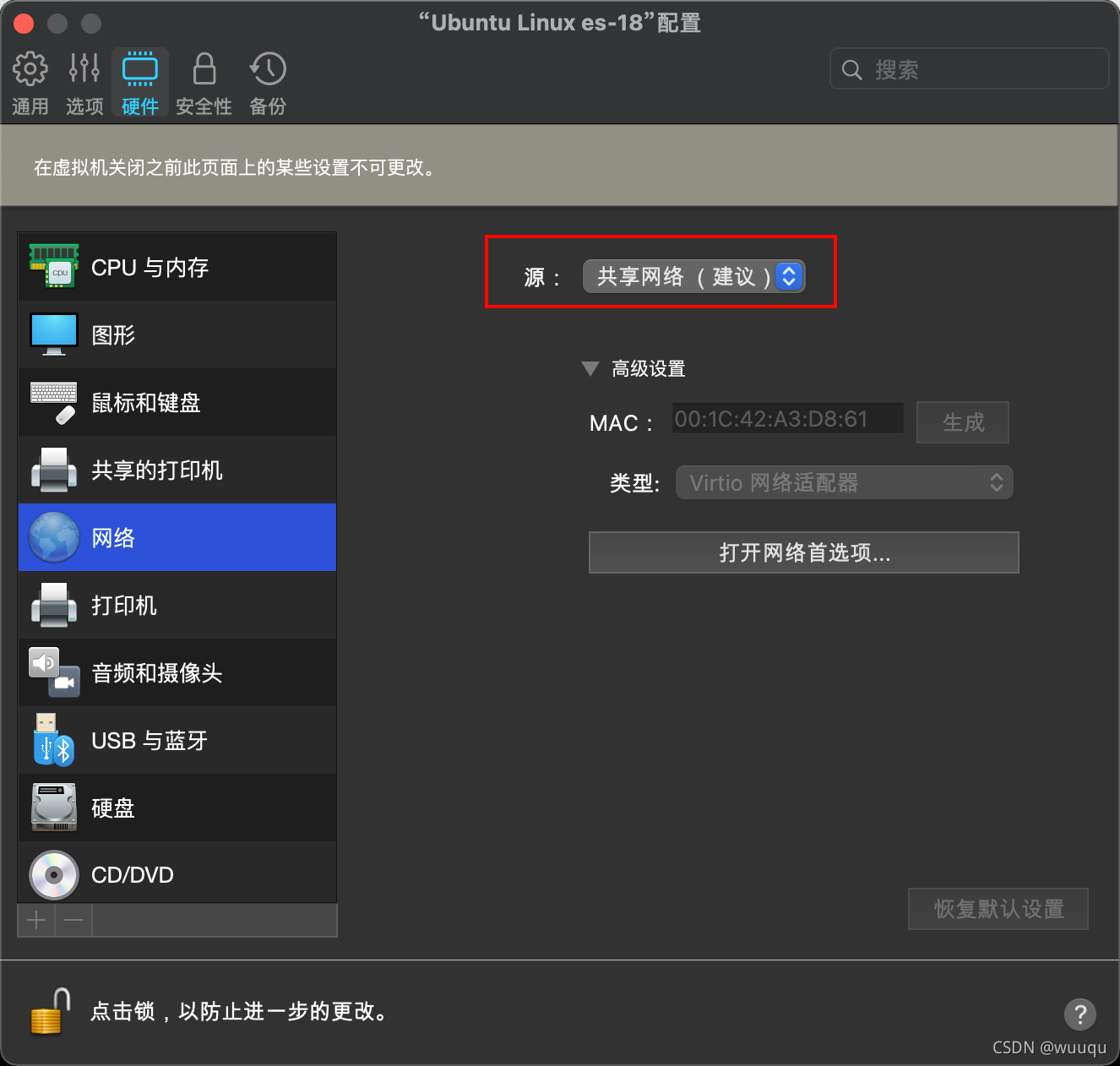Open the General (通用) gear tab
1120x1066 pixels.
click(x=30, y=83)
